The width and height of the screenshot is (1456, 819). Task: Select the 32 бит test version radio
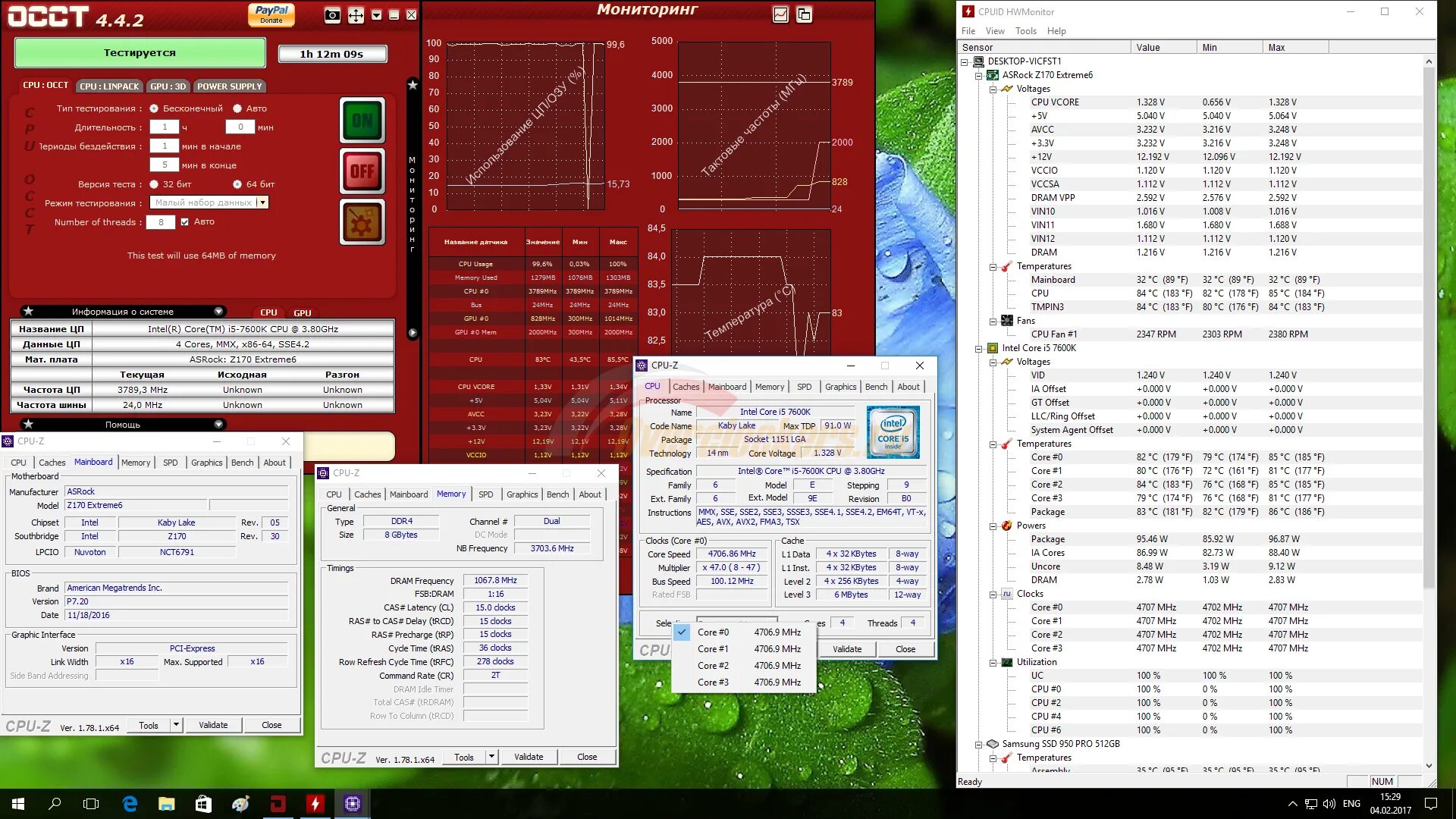[x=154, y=184]
